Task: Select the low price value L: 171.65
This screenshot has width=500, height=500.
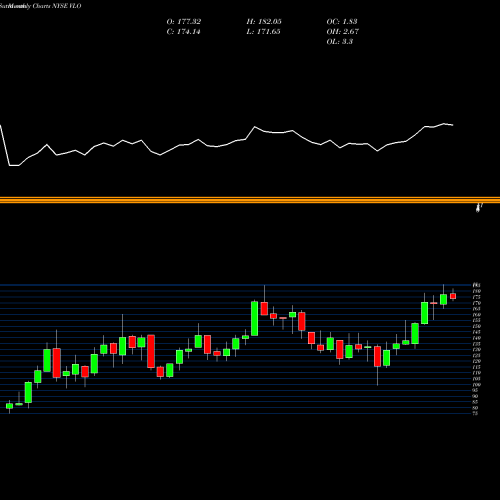Action: tap(263, 32)
